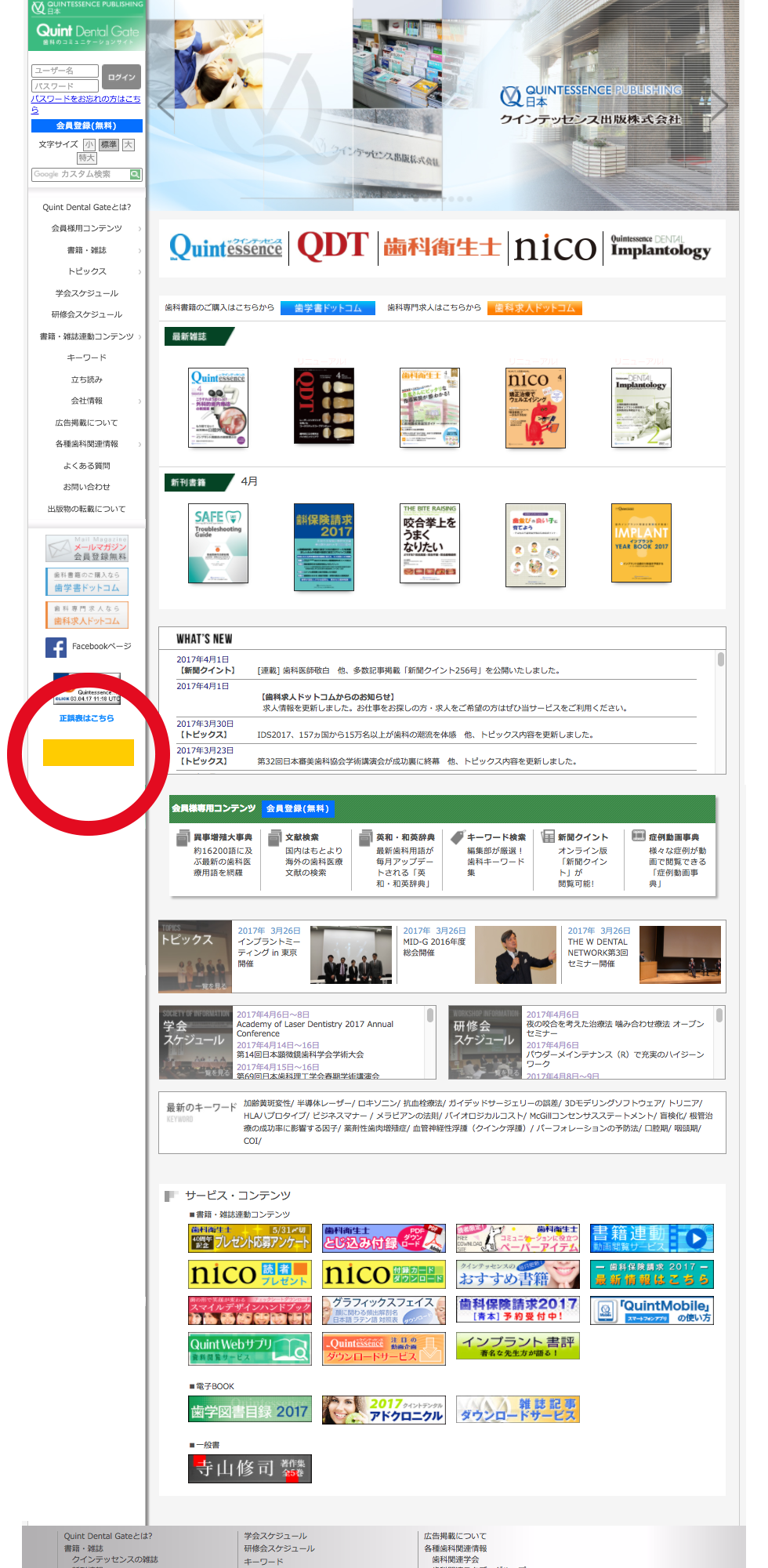Click the Google custom search magnifier icon
Viewport: 768px width, 1568px height.
coord(135,175)
